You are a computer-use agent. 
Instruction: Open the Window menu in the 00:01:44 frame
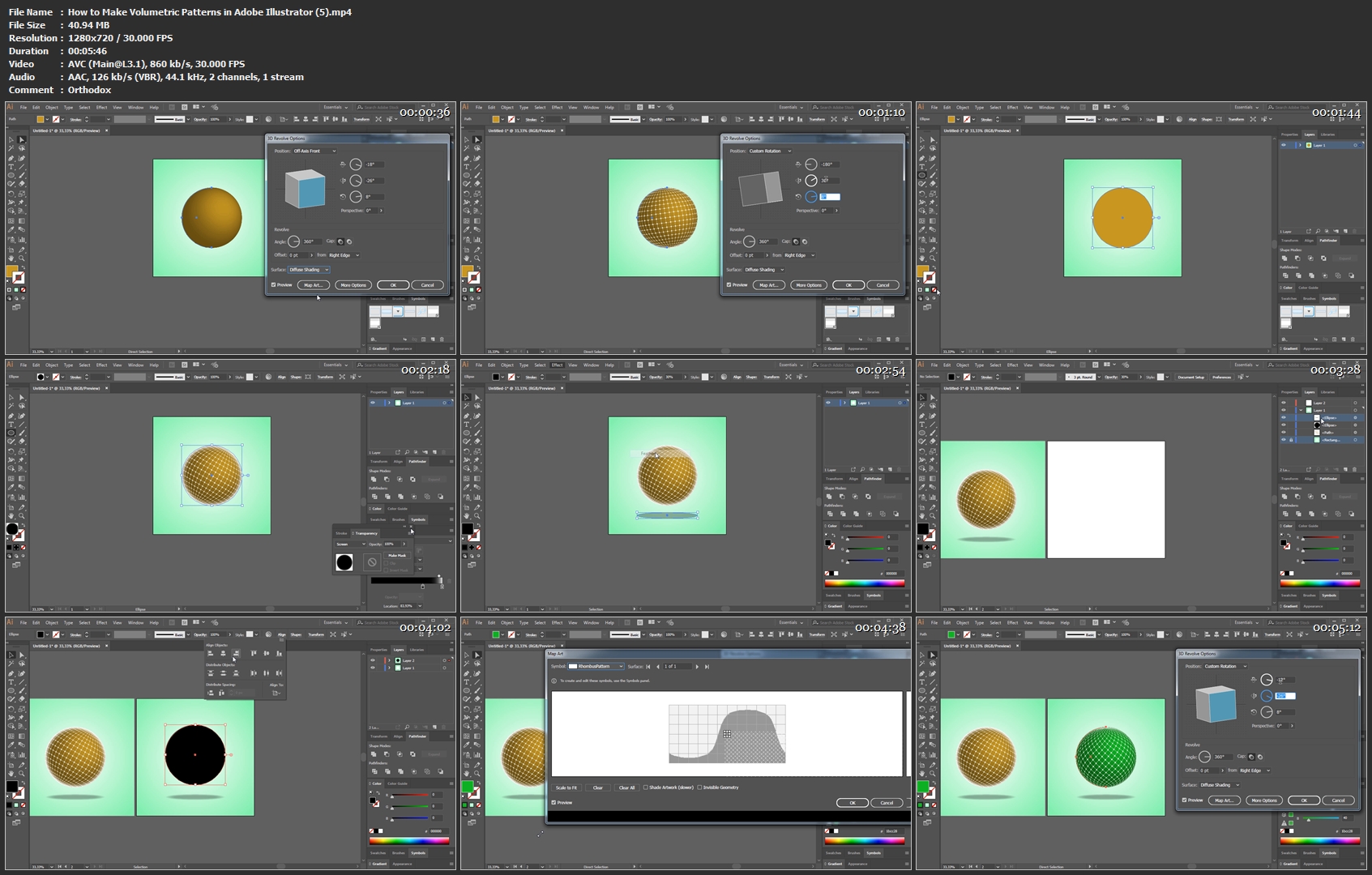tap(1046, 107)
